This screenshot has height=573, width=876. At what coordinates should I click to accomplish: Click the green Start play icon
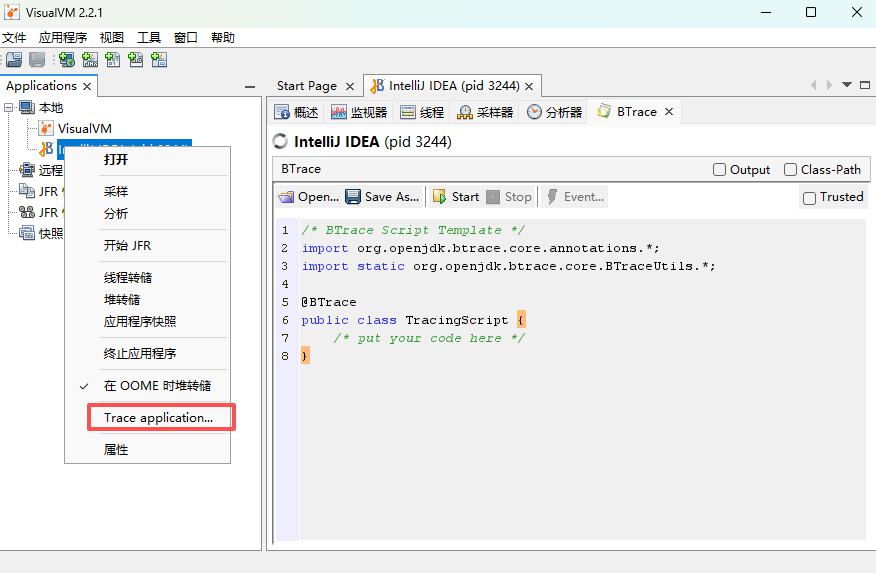tap(440, 197)
